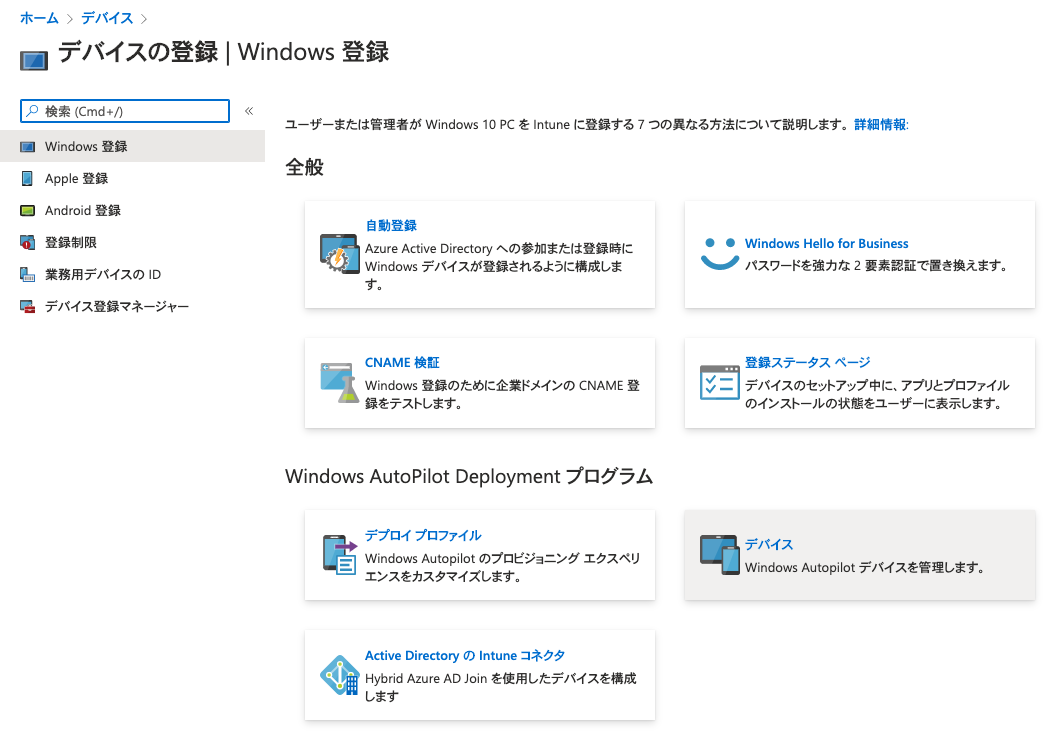
Task: Click the CNAME 検証 flask icon
Action: point(340,383)
